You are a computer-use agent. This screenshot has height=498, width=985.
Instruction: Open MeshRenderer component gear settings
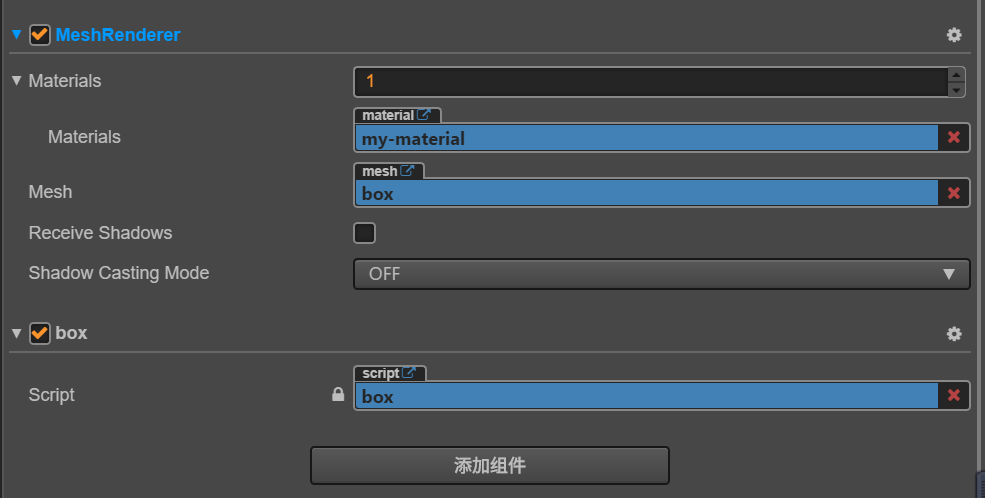[954, 35]
